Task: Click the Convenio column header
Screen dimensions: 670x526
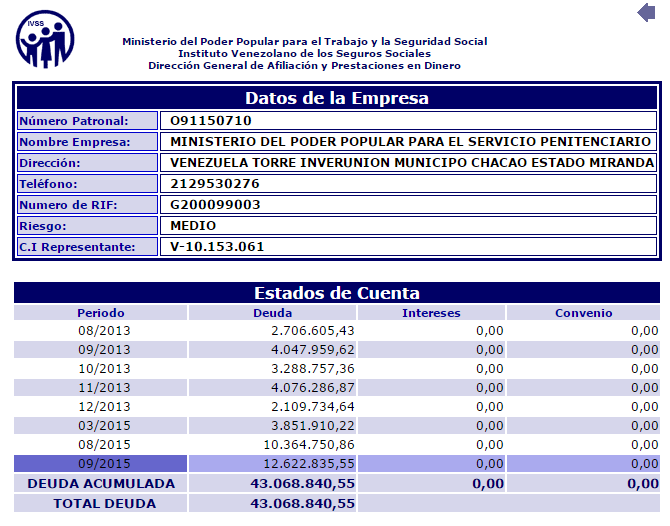Action: click(x=583, y=313)
